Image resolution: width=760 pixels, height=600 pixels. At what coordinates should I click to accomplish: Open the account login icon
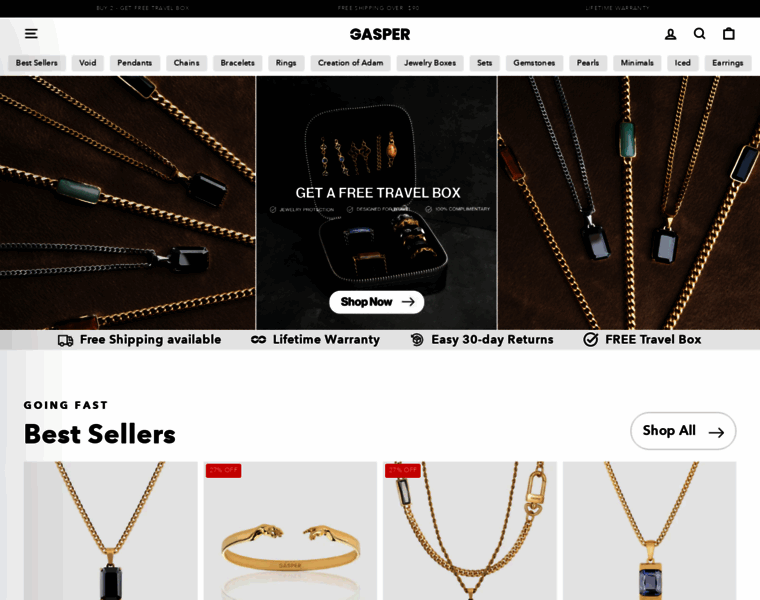pyautogui.click(x=670, y=34)
